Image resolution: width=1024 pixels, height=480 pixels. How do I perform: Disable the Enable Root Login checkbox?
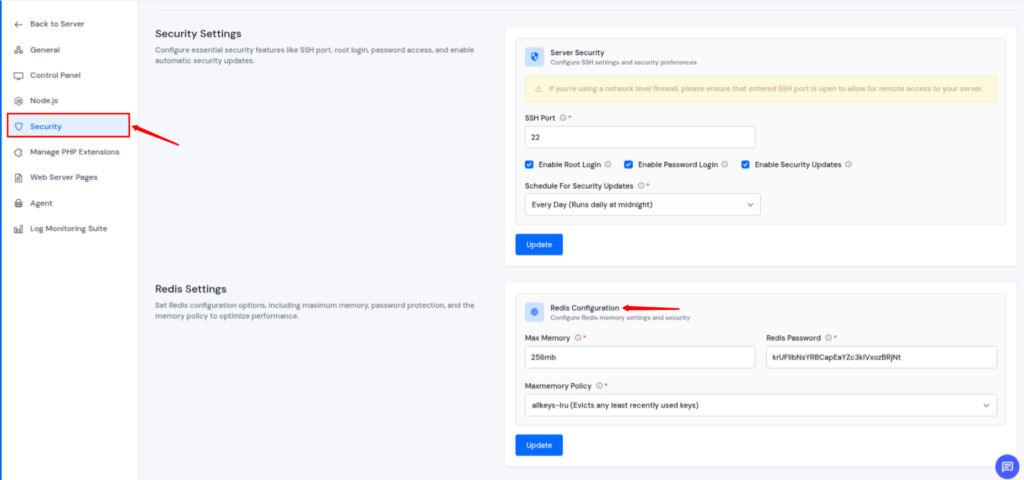tap(529, 164)
